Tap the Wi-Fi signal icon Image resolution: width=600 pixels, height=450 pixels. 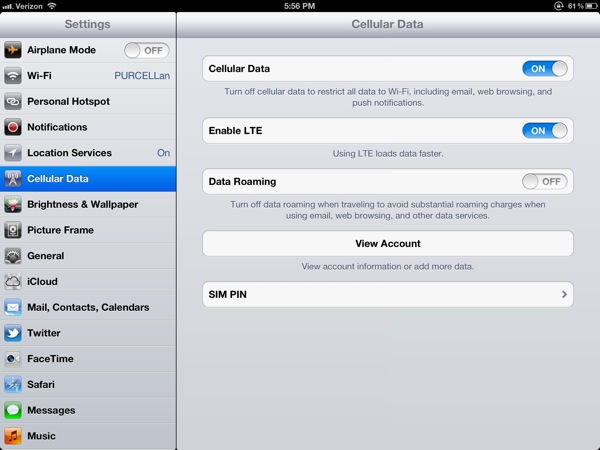click(13, 76)
